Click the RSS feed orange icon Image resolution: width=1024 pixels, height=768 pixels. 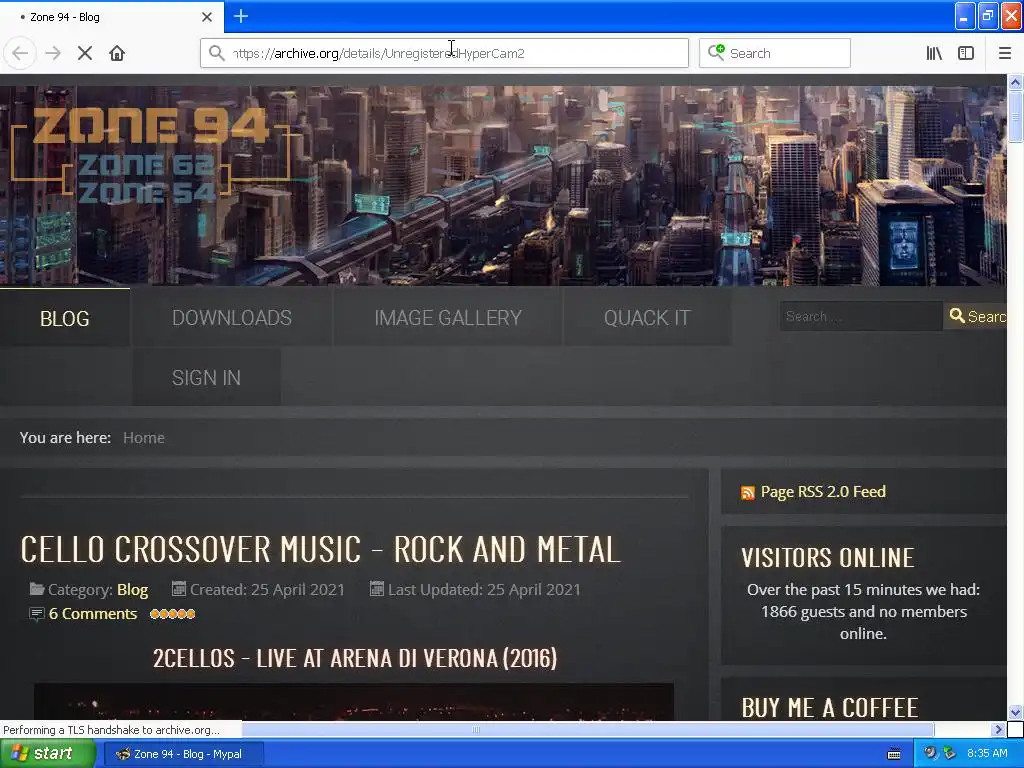click(748, 492)
